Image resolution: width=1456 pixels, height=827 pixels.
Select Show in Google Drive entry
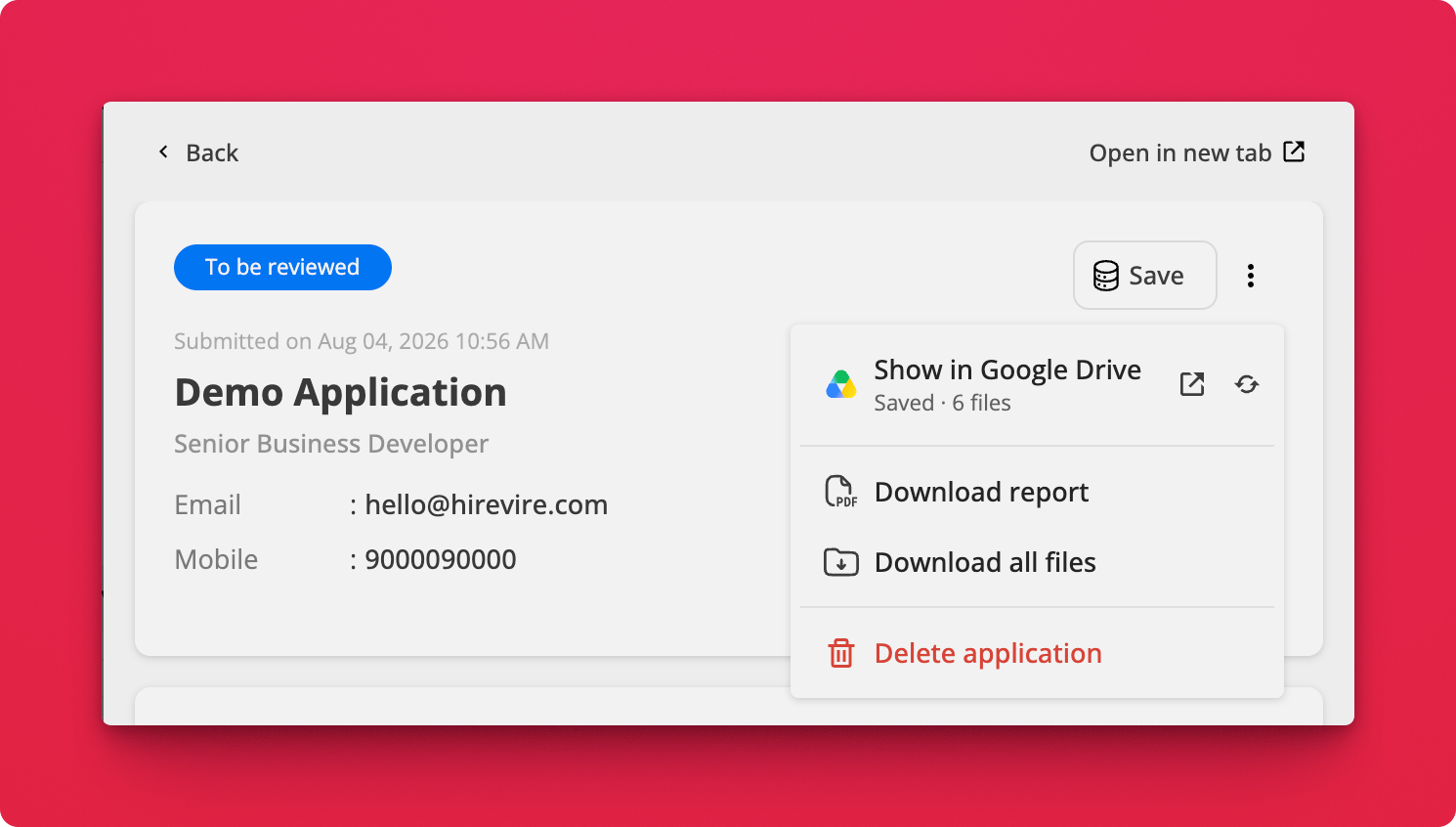pos(1007,370)
